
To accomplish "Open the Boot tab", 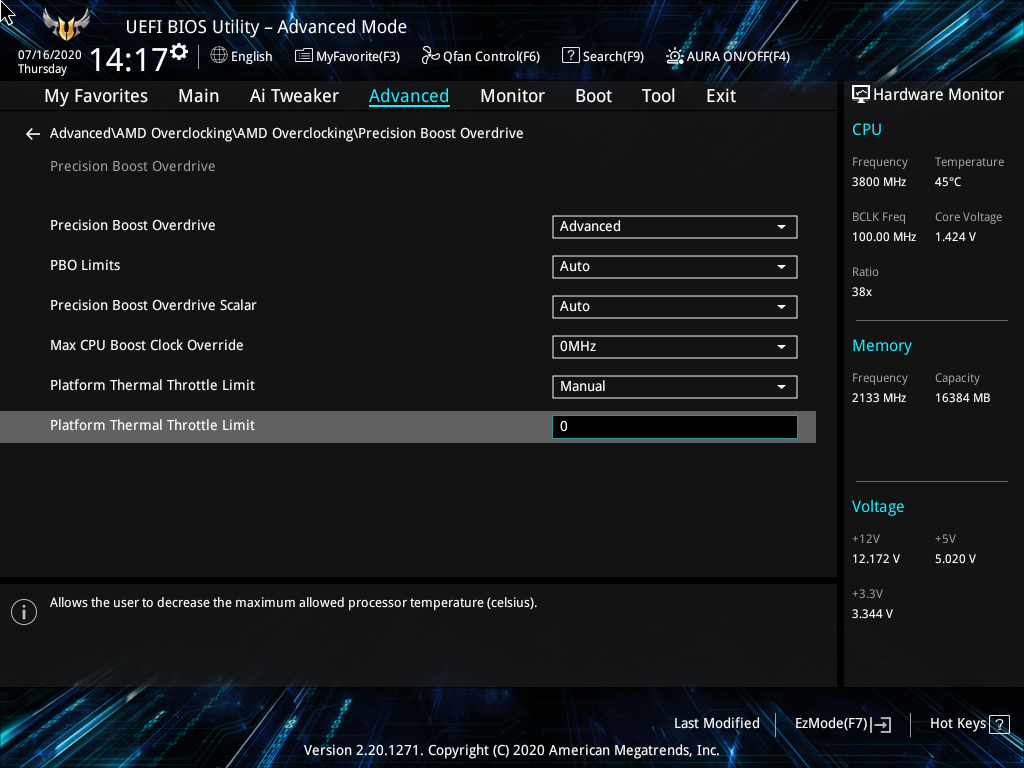I will 593,96.
